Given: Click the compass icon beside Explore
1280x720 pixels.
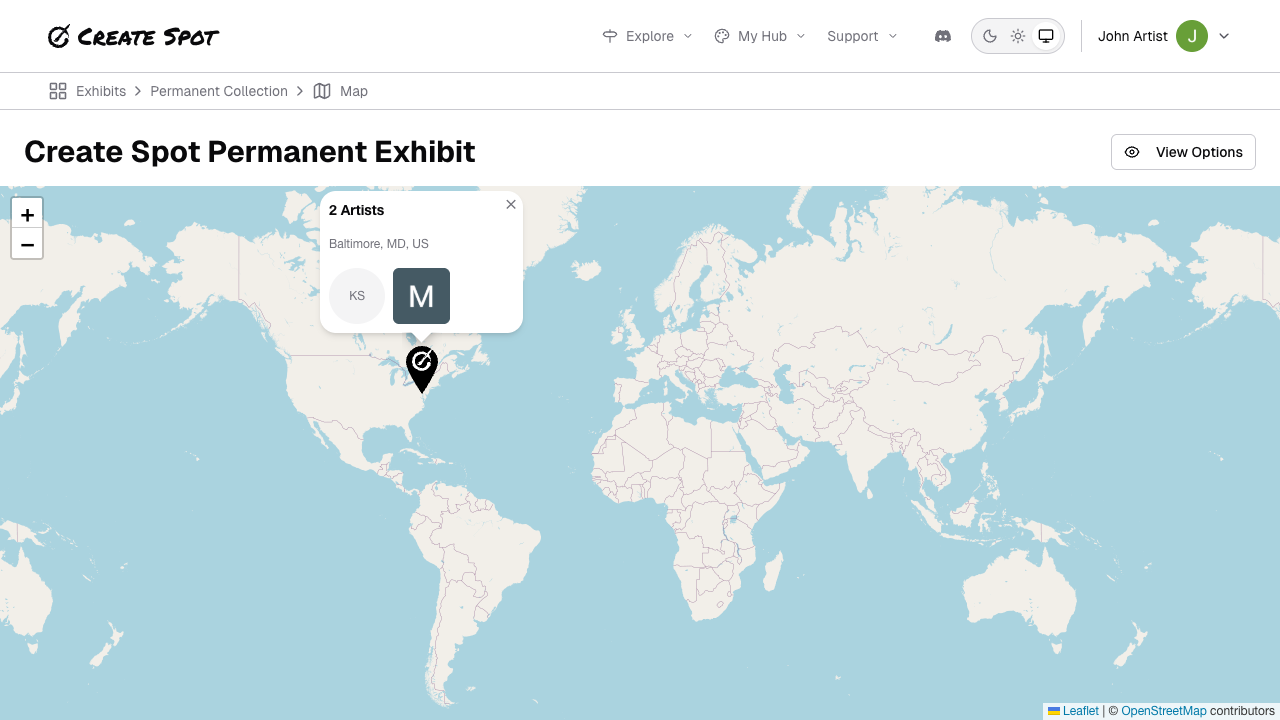Looking at the screenshot, I should tap(610, 36).
